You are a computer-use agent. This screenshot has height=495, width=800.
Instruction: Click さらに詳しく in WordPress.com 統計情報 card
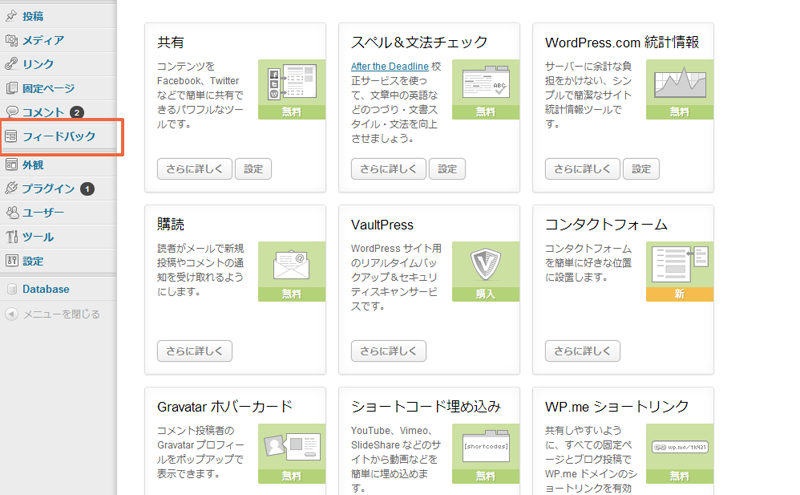[582, 169]
